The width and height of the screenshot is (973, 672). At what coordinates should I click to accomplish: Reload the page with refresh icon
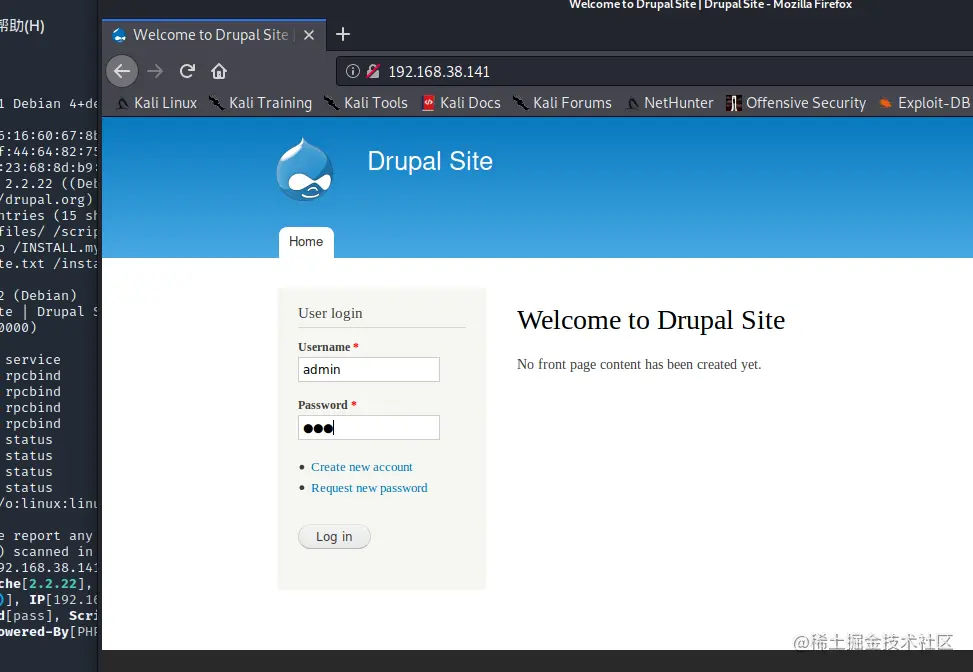[x=187, y=71]
